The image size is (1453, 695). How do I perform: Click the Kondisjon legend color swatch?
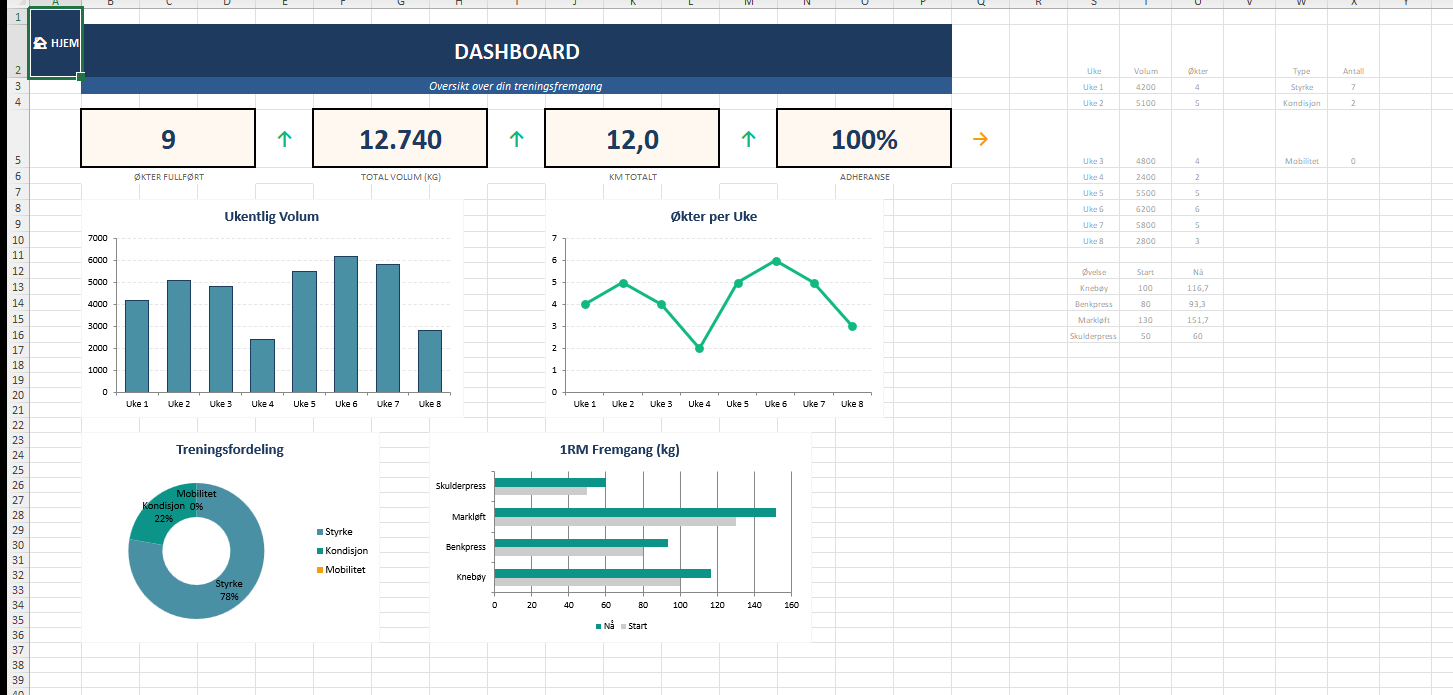pyautogui.click(x=319, y=551)
